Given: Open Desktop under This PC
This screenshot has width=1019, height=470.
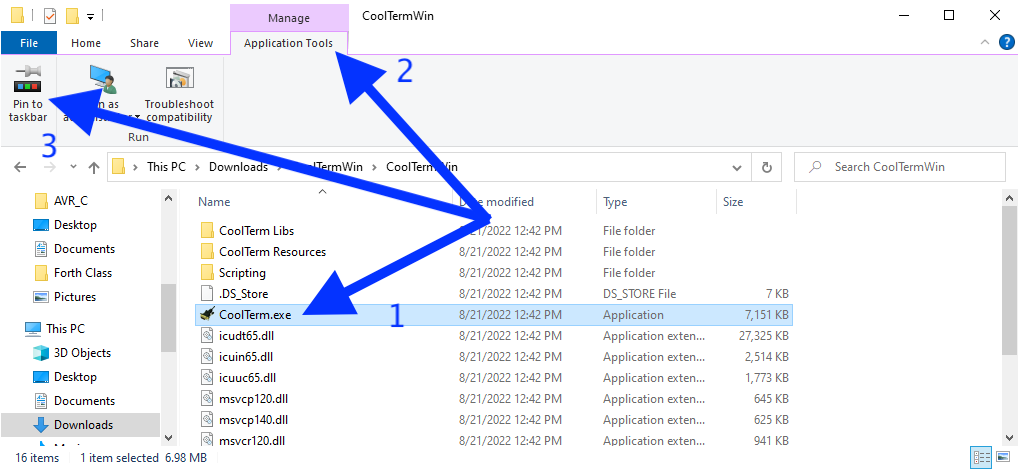Looking at the screenshot, I should tap(75, 377).
